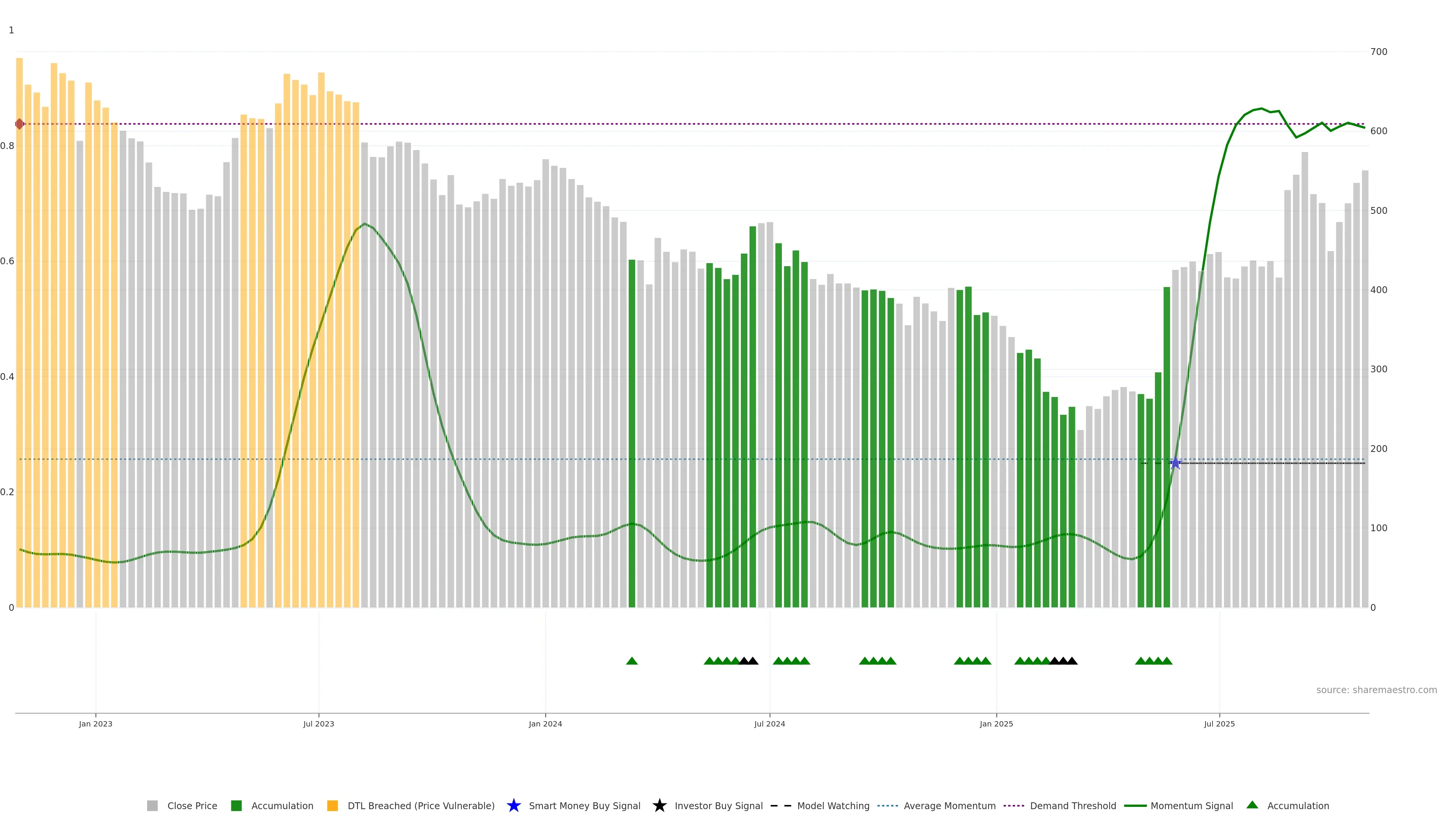Click the lone green triangle near March 2024
The image size is (1456, 819).
[x=632, y=661]
